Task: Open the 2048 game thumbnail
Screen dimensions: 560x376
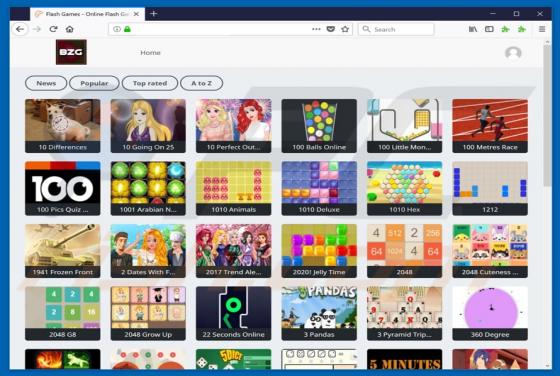Action: [404, 251]
